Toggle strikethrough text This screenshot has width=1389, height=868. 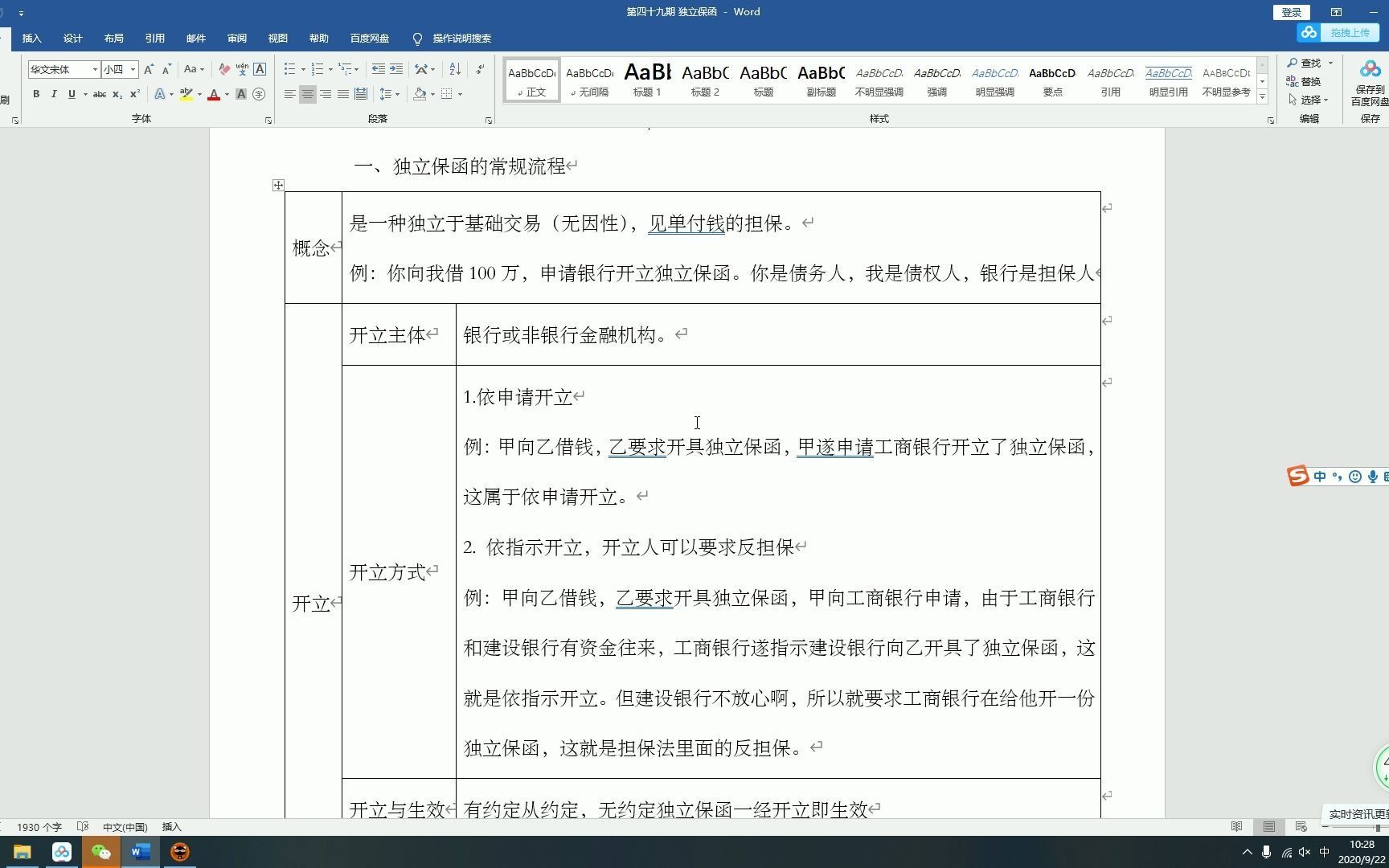tap(99, 94)
